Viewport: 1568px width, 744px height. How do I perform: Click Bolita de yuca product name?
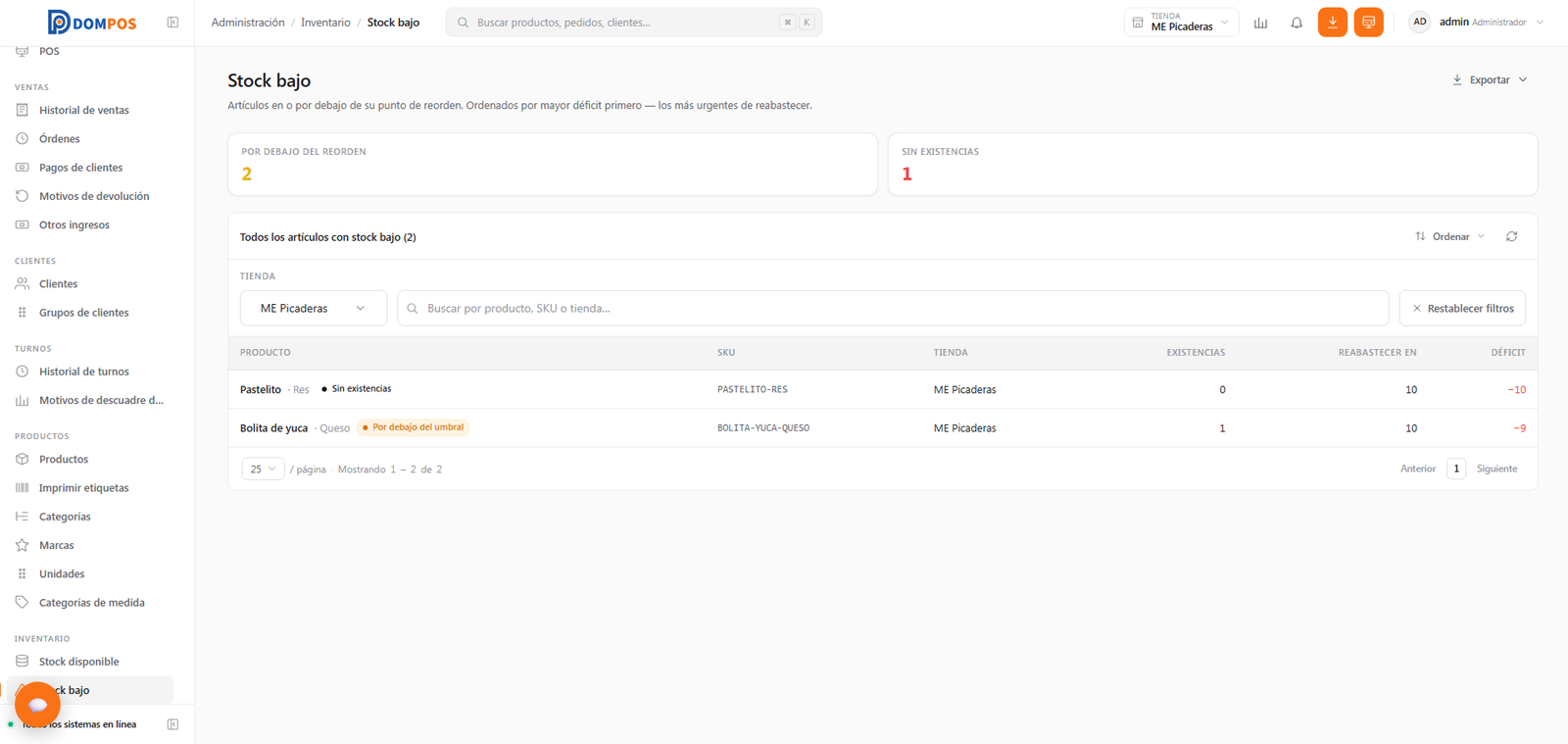click(x=273, y=427)
